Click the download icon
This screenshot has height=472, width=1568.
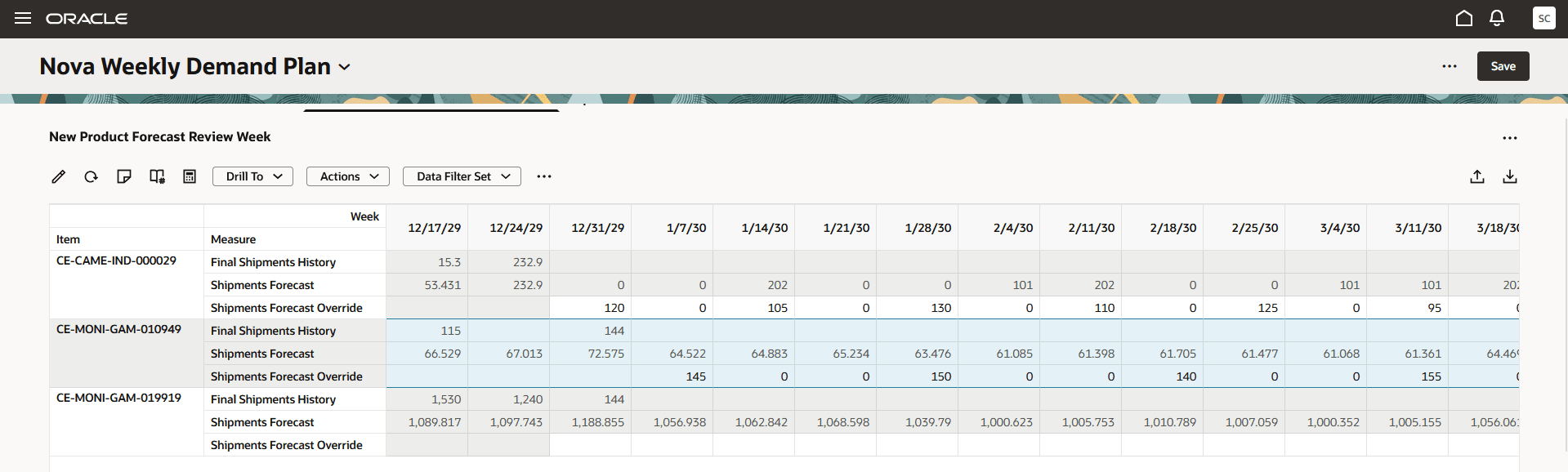tap(1510, 176)
